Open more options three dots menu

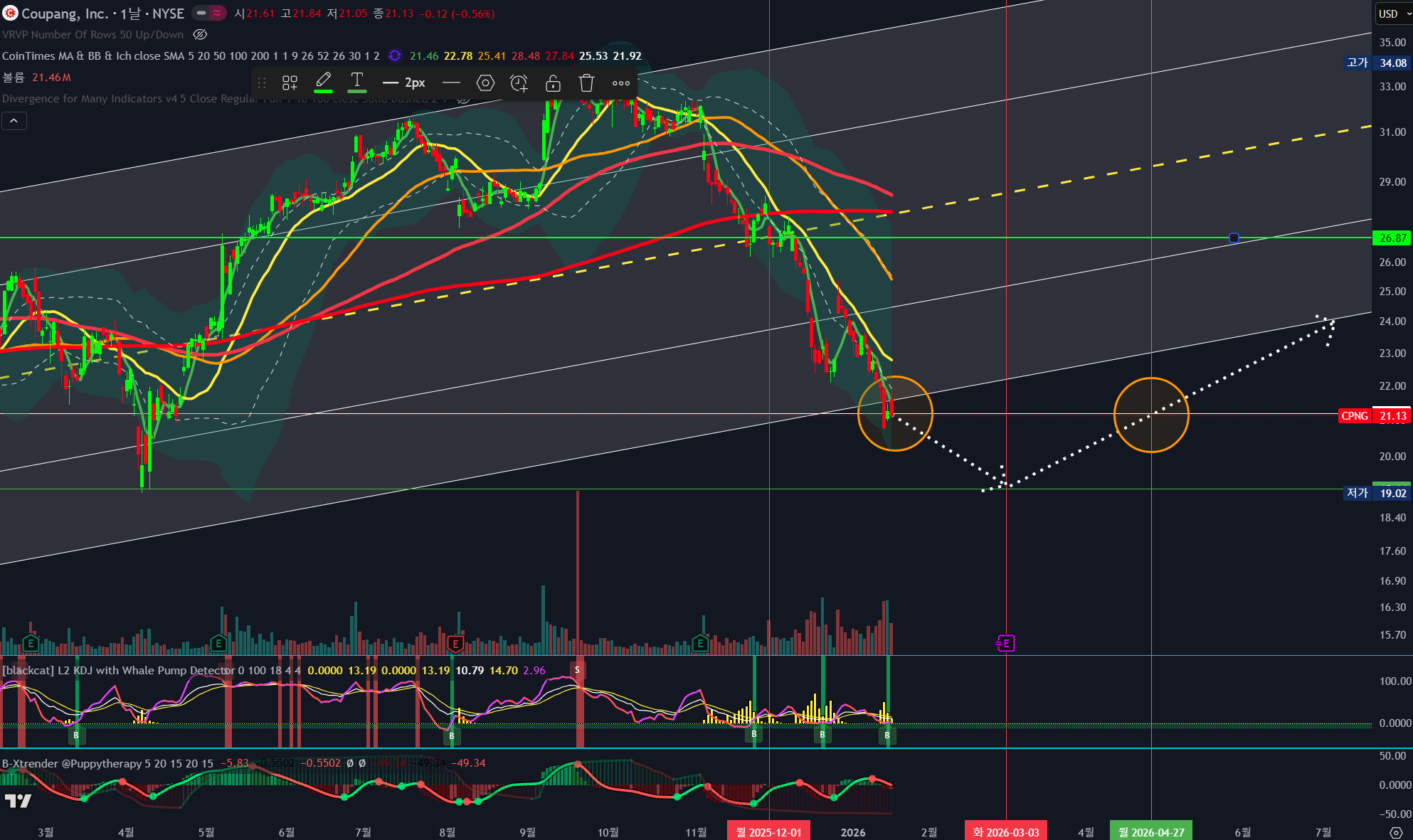click(621, 83)
